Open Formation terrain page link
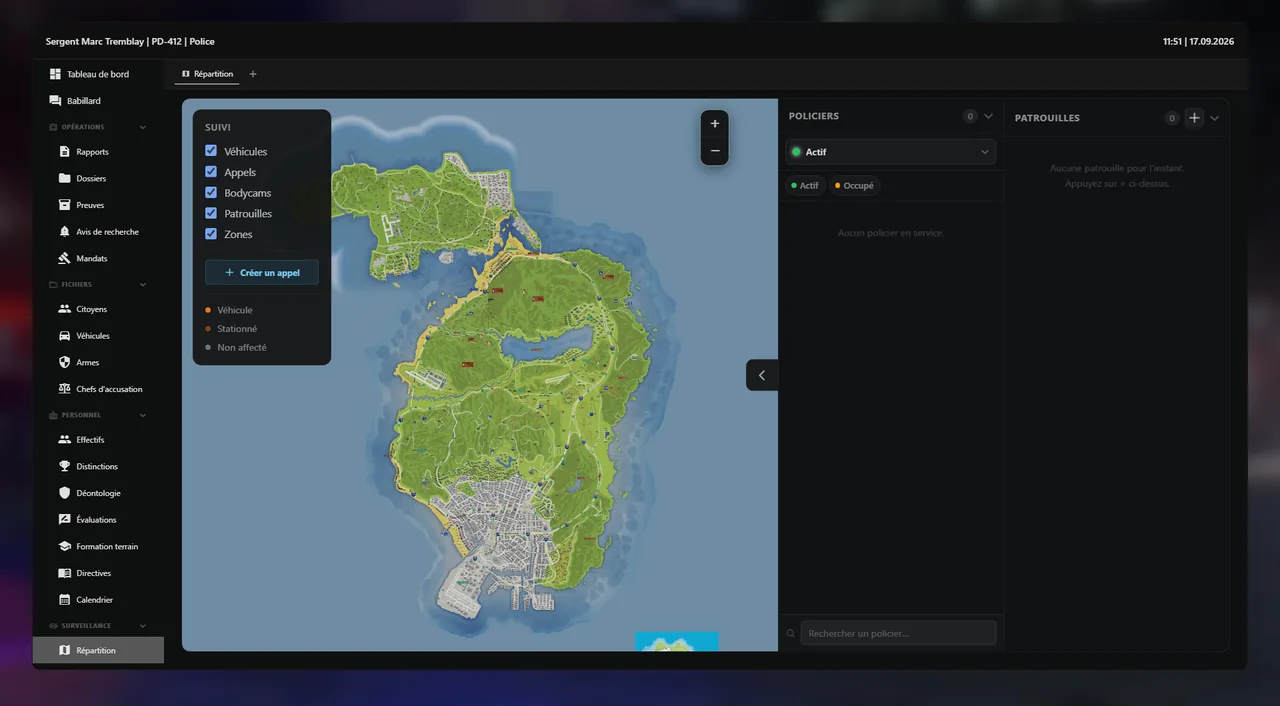This screenshot has width=1280, height=706. pos(107,546)
